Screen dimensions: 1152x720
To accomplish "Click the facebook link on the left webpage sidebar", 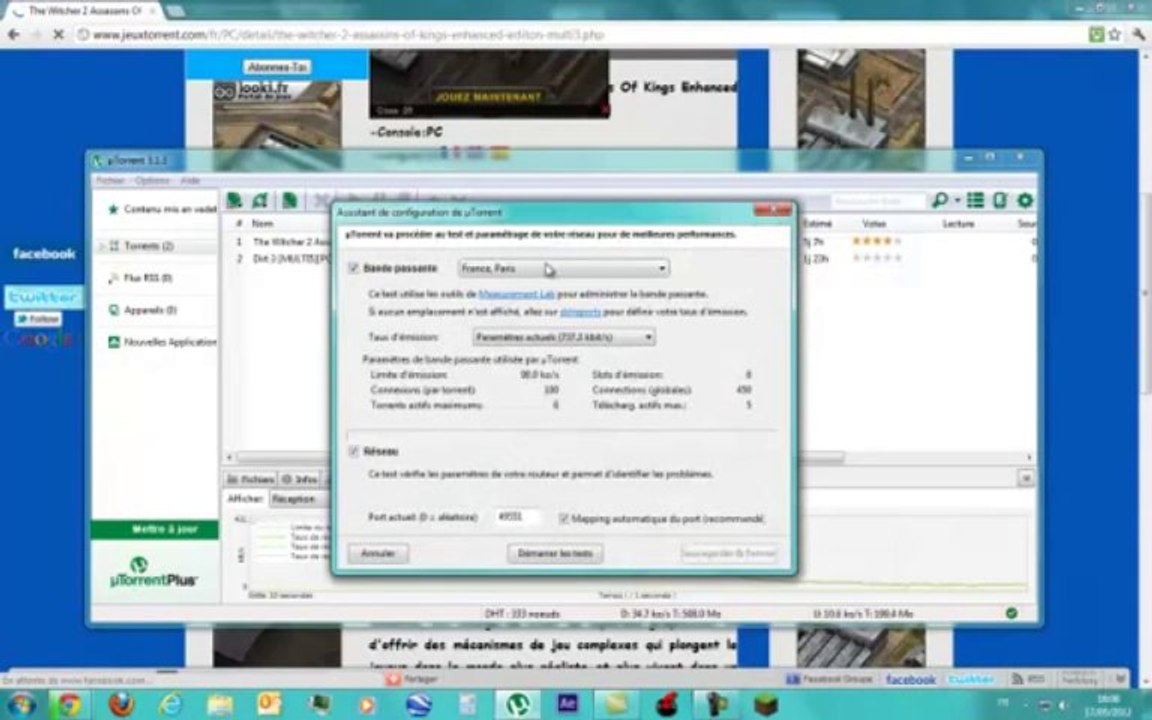I will (x=43, y=253).
